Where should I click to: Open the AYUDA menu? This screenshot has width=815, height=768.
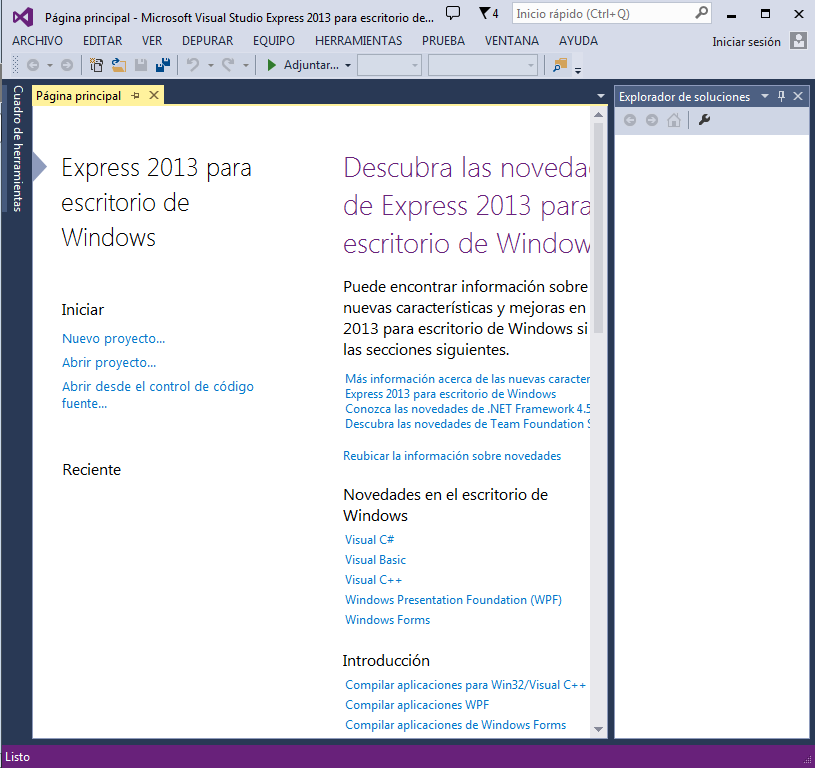tap(578, 41)
